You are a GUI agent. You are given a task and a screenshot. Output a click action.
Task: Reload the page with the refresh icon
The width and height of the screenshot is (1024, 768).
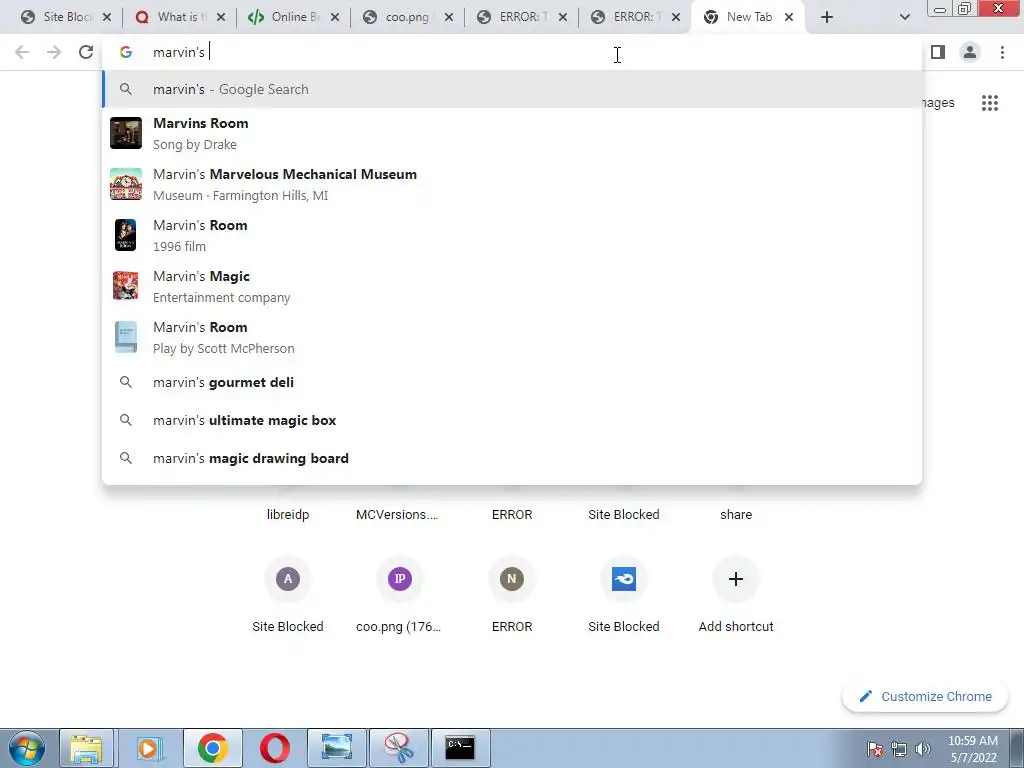86,52
